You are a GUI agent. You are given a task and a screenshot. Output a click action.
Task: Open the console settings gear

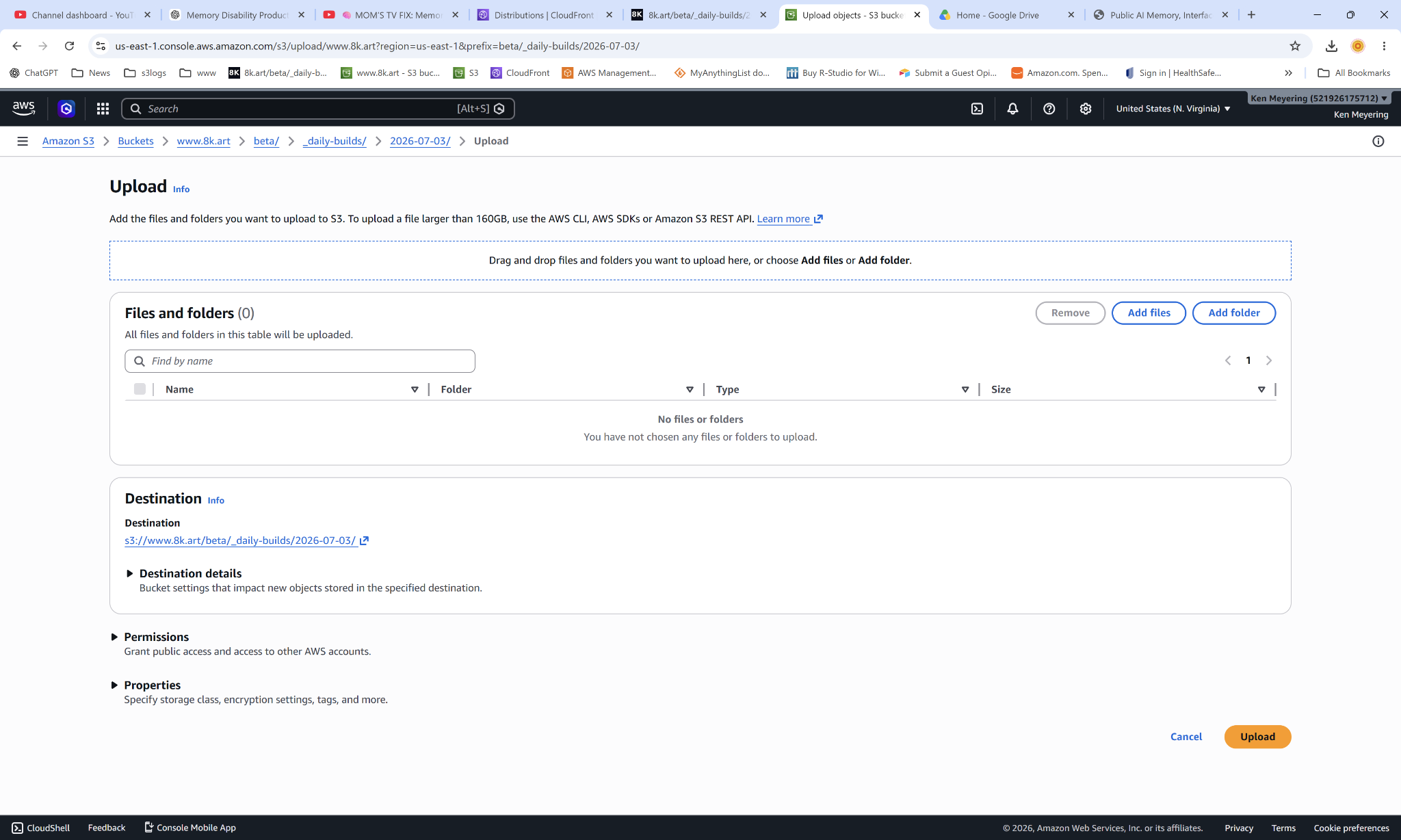1085,108
